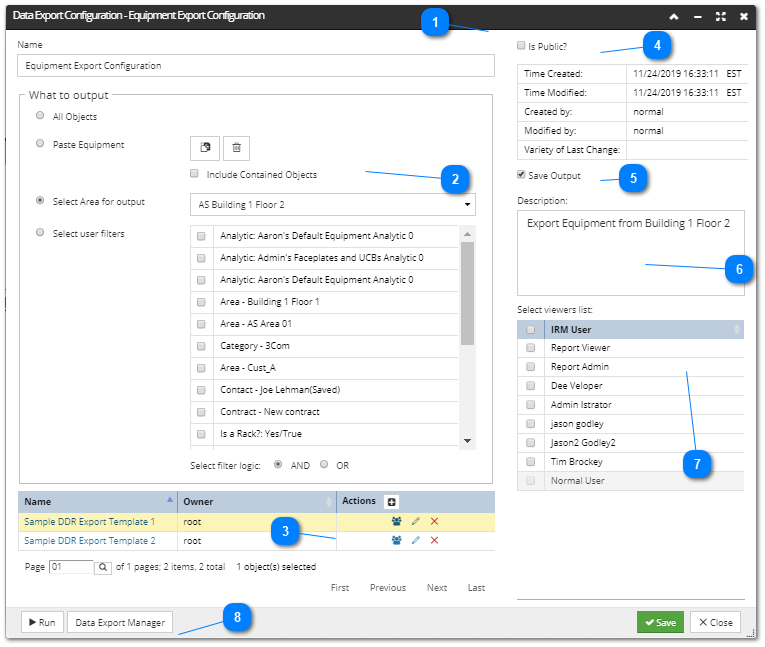765x647 pixels.
Task: Select all viewers via IRM User header checkbox
Action: (x=531, y=330)
